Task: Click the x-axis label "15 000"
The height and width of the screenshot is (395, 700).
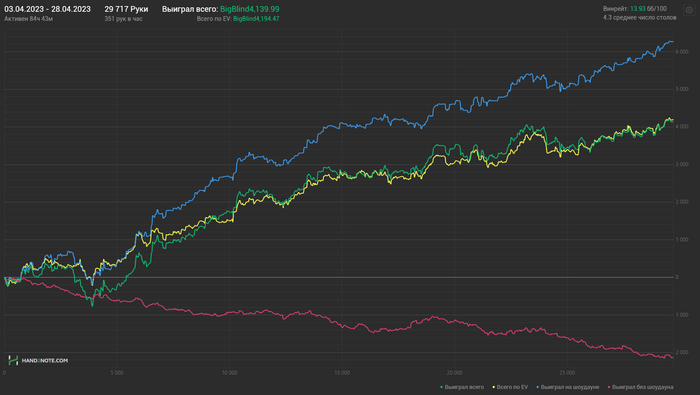Action: pyautogui.click(x=342, y=373)
